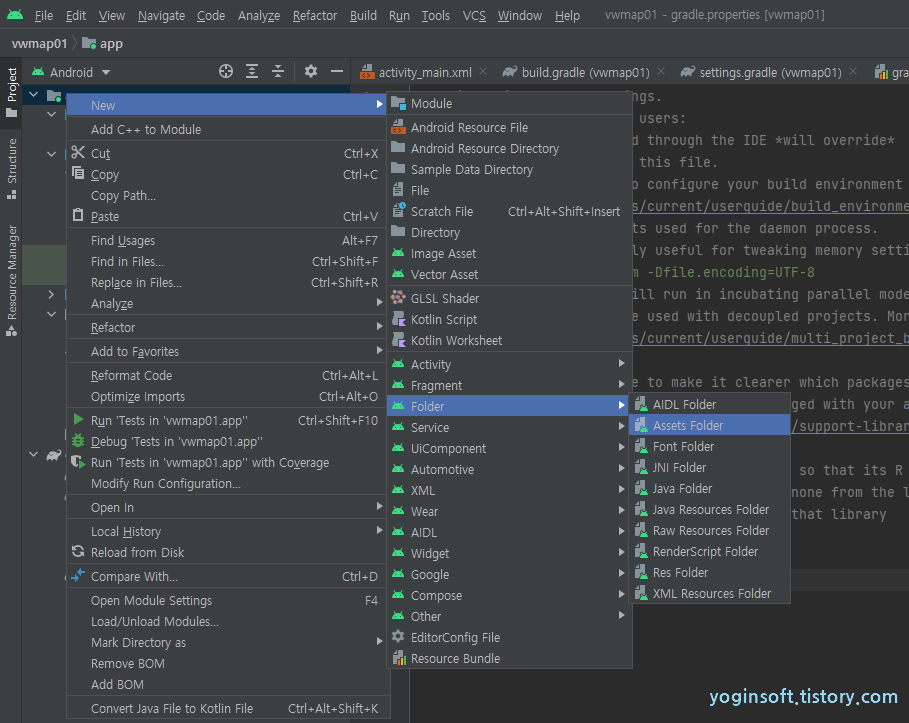Expand the Refactor submenu

(x=226, y=328)
